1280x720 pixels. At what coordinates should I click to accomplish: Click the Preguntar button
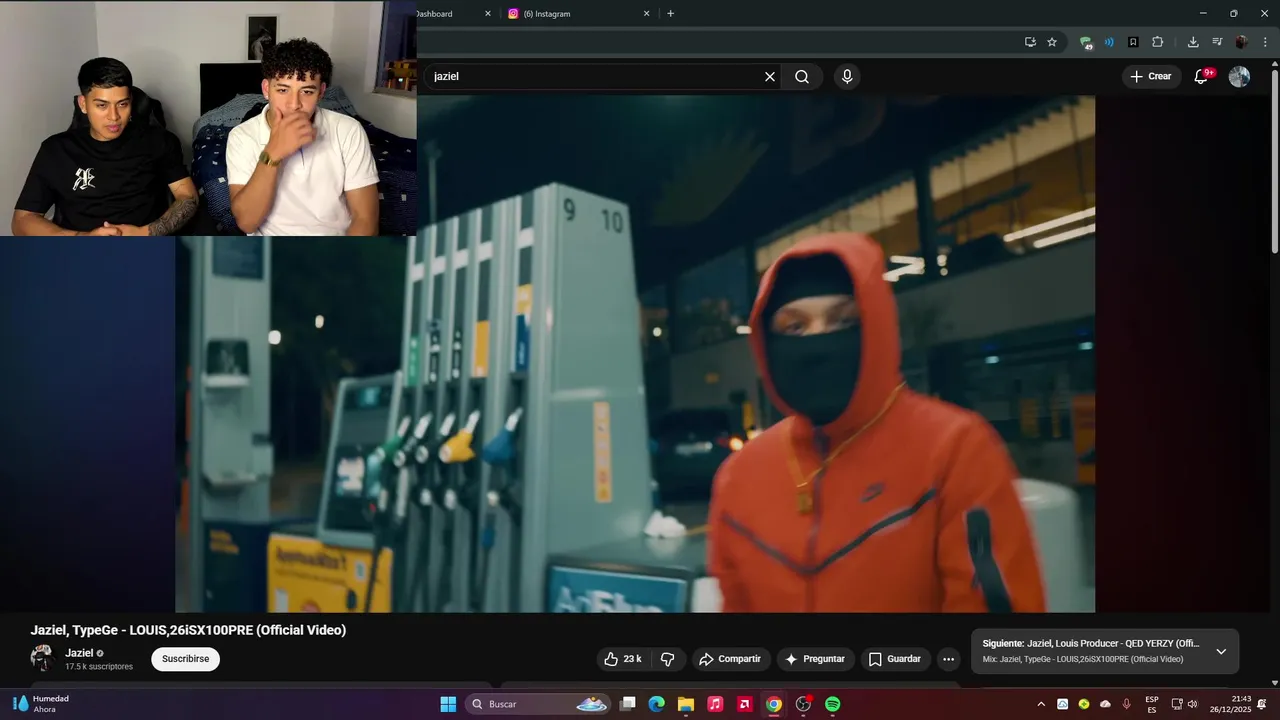tap(815, 659)
